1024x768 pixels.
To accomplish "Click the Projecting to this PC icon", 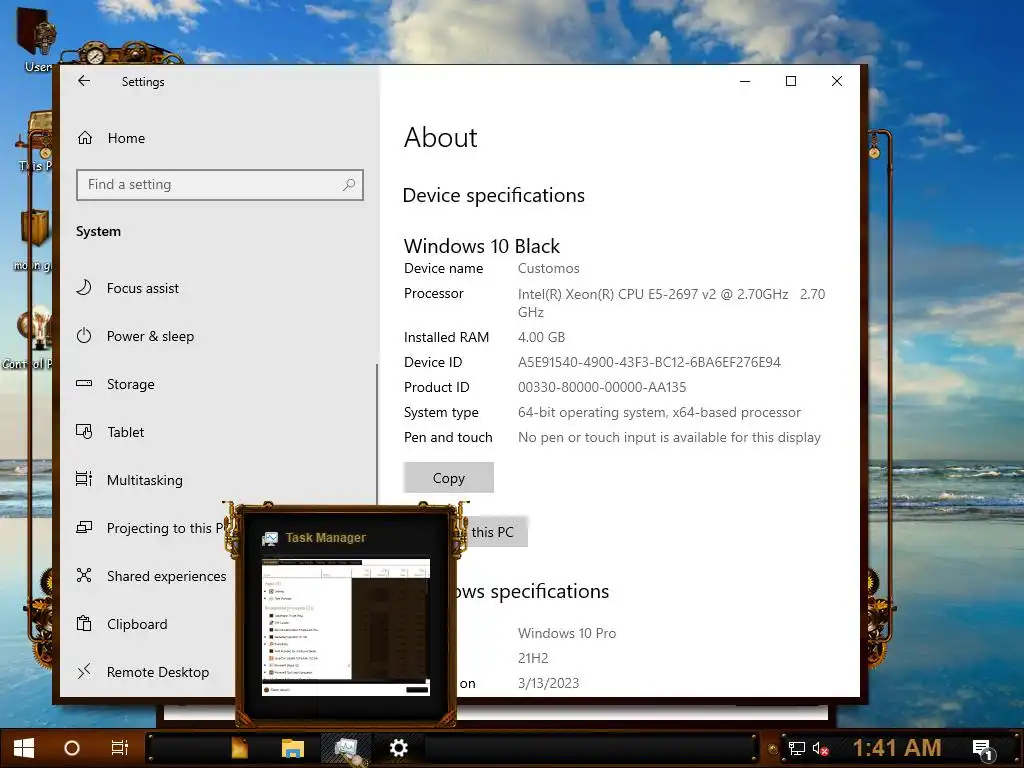I will (84, 528).
